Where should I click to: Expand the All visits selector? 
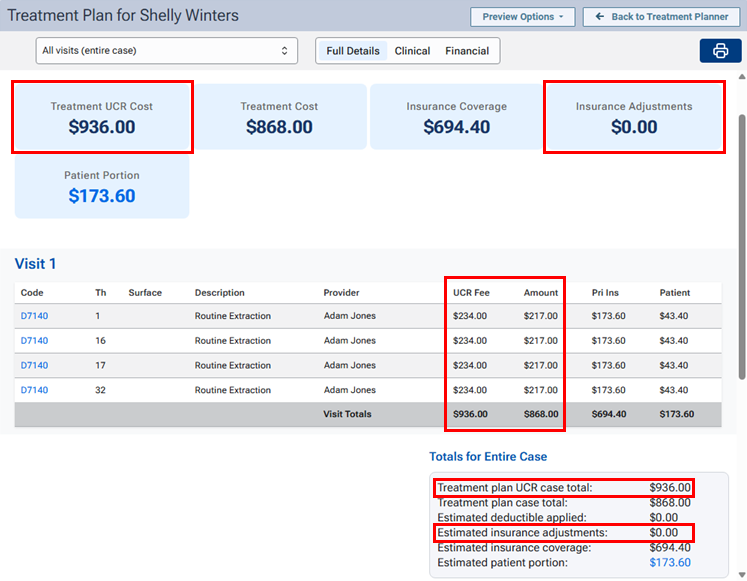166,50
